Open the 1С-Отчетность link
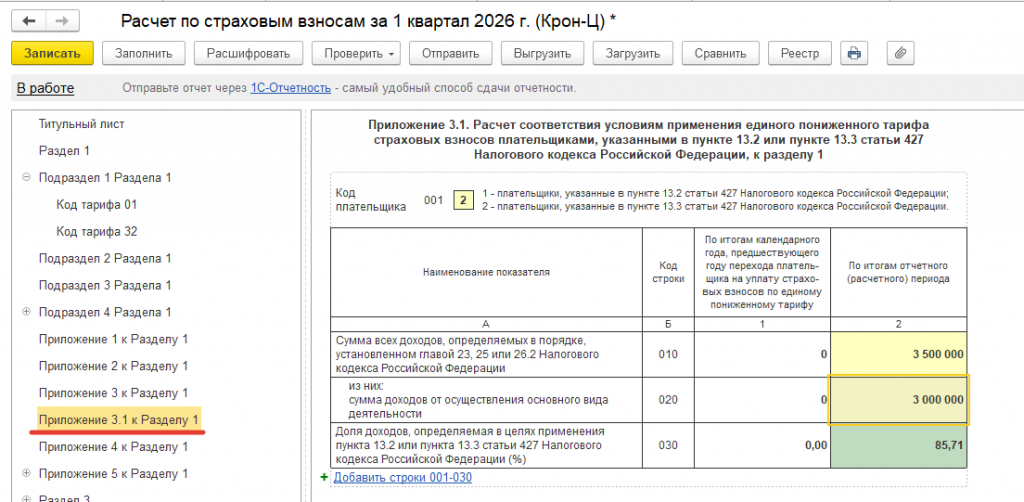This screenshot has width=1024, height=502. point(291,88)
